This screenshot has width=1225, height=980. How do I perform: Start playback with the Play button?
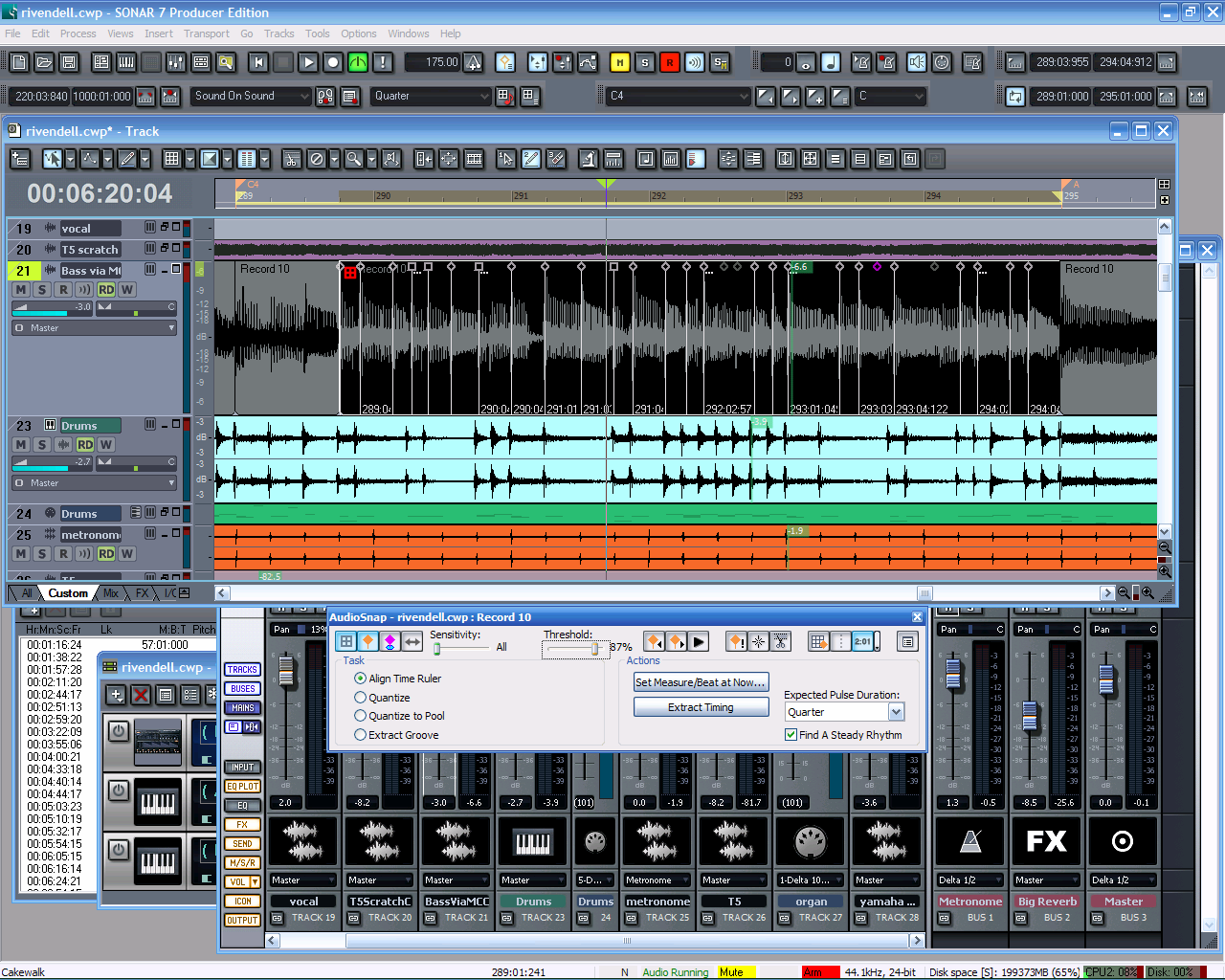tap(308, 62)
